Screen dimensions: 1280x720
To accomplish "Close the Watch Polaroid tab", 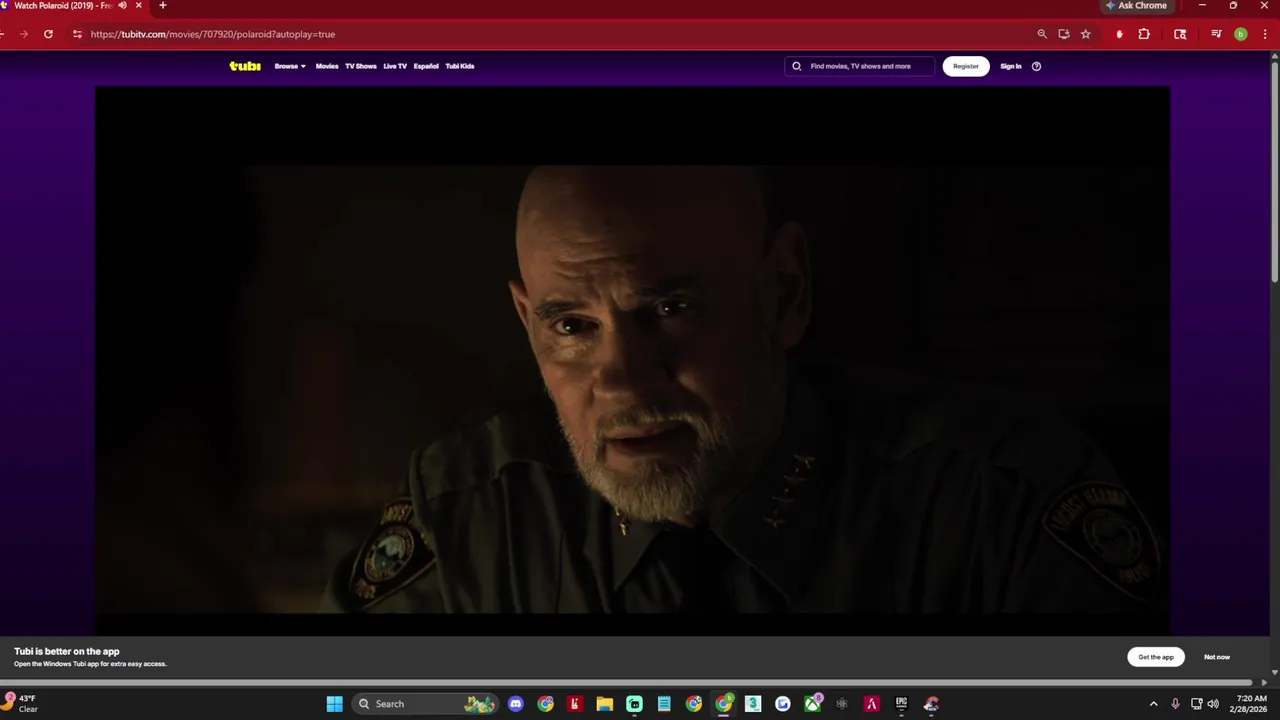I will click(x=139, y=6).
